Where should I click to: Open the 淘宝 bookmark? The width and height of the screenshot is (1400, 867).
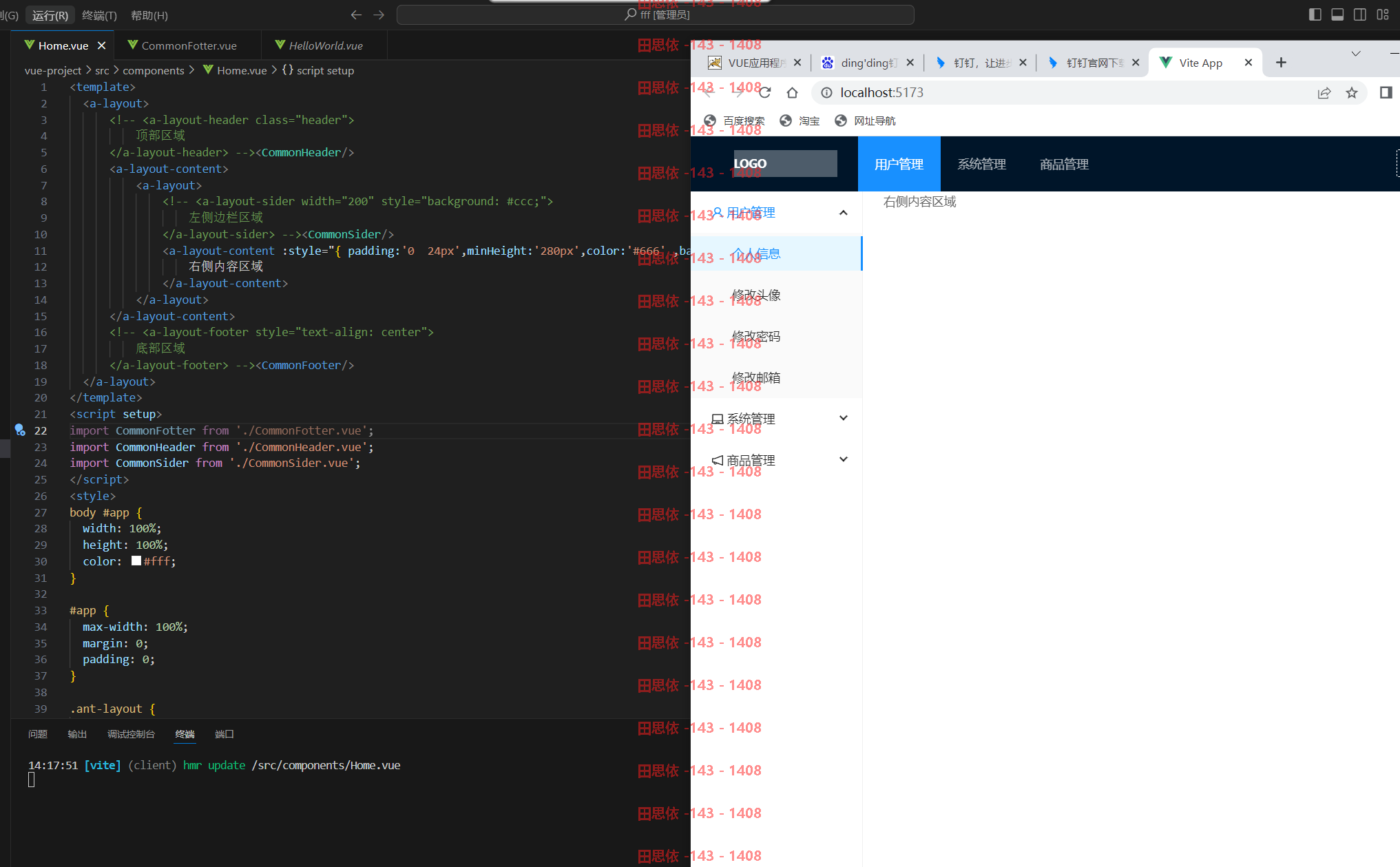(x=800, y=121)
